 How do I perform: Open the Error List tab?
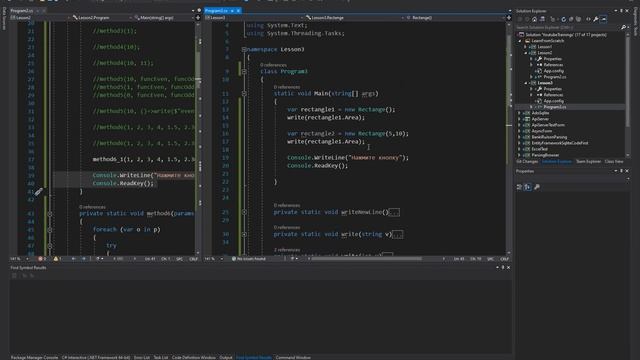coord(142,358)
